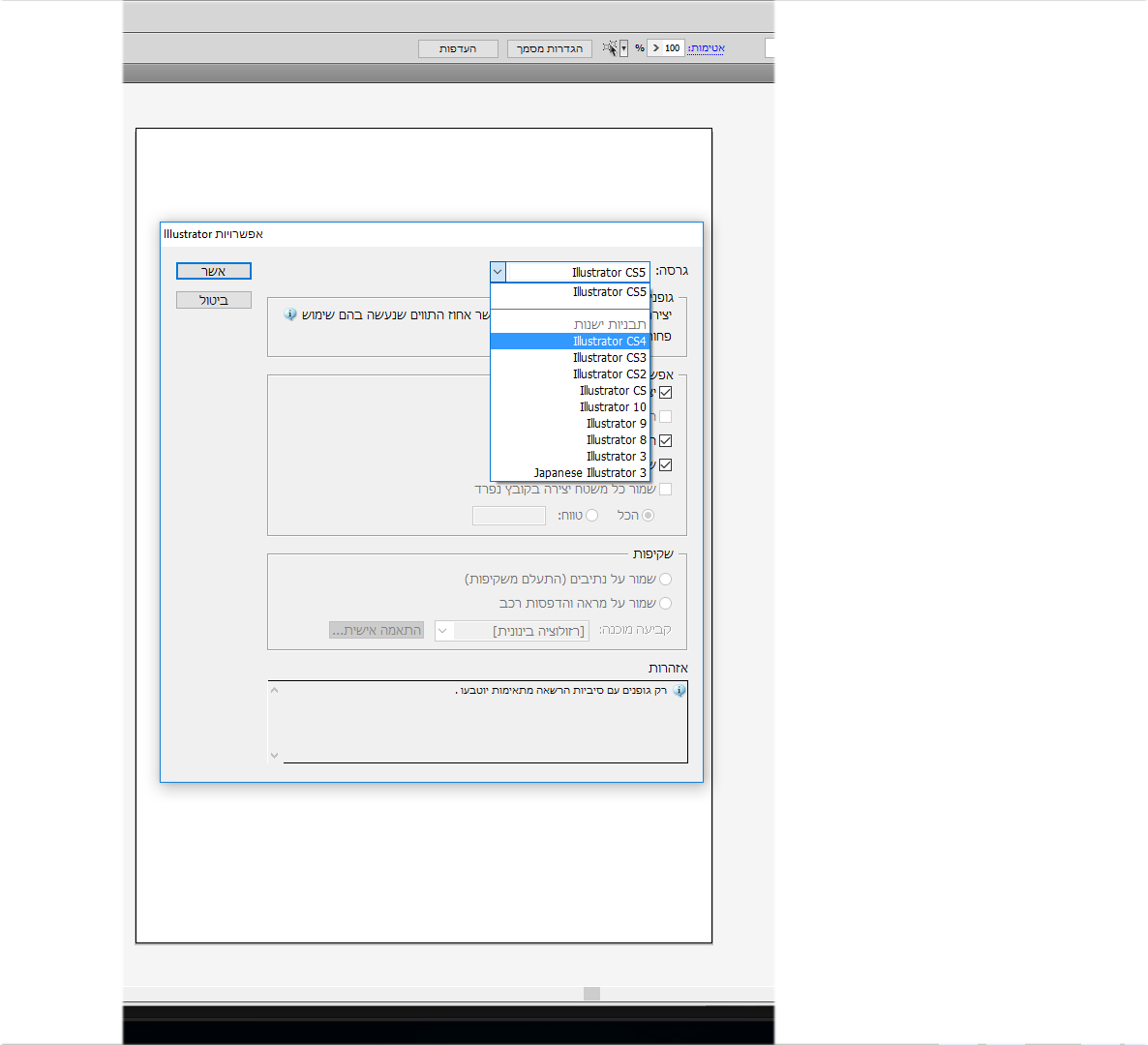The image size is (1148, 1045).
Task: Select שמור על נתיבים radio button
Action: (666, 579)
